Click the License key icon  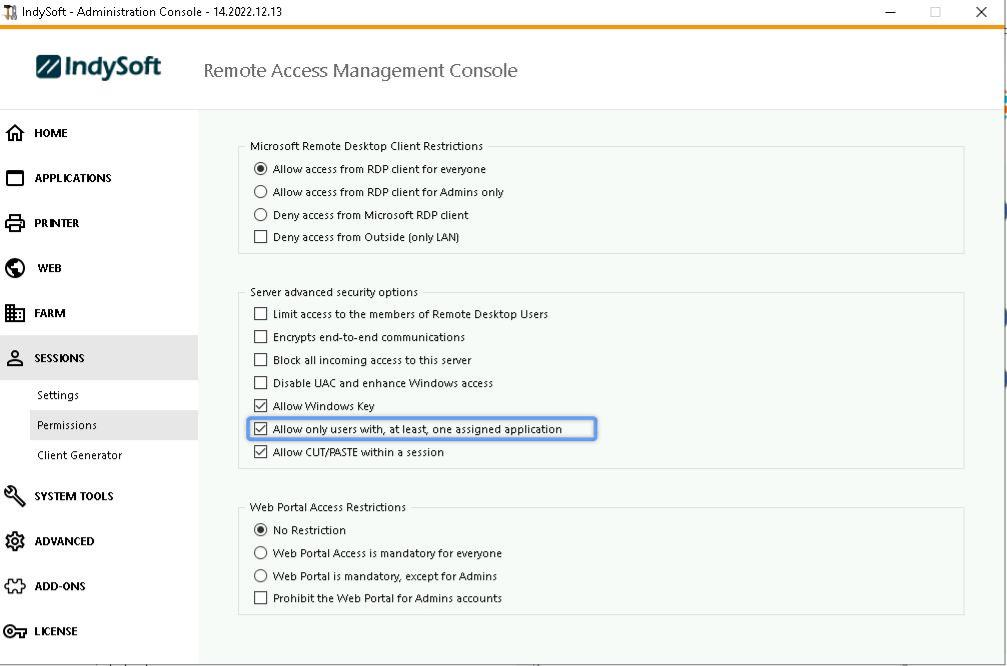(15, 631)
